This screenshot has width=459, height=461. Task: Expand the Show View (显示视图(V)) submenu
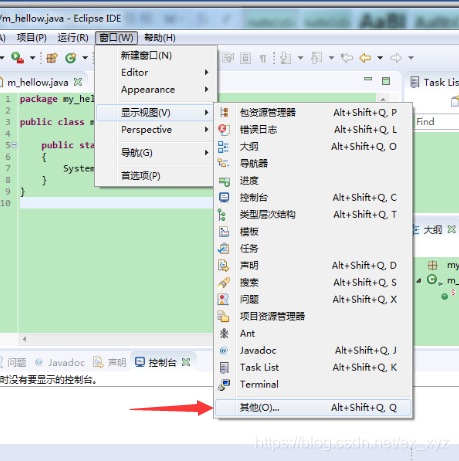point(156,113)
